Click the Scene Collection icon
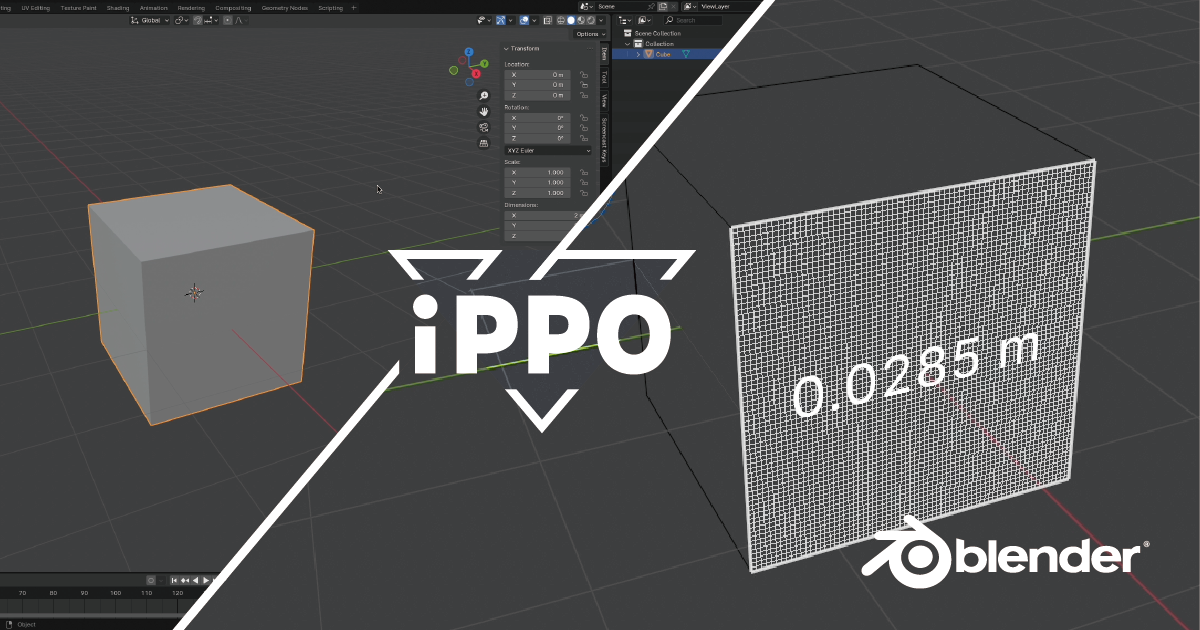 click(x=628, y=34)
